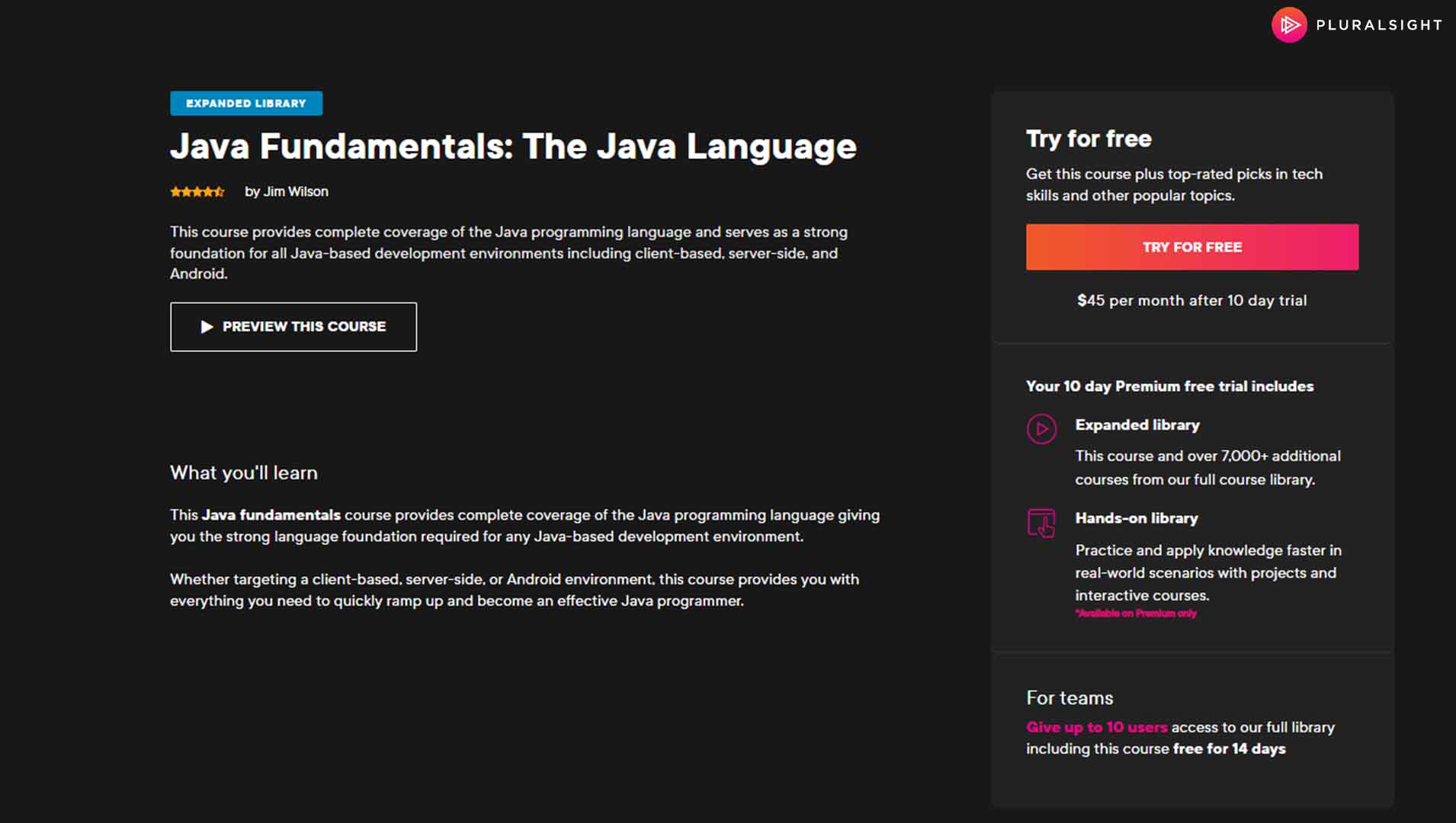Click the pink play glyph in the Pluralsight logo
1456x823 pixels.
pyautogui.click(x=1288, y=24)
